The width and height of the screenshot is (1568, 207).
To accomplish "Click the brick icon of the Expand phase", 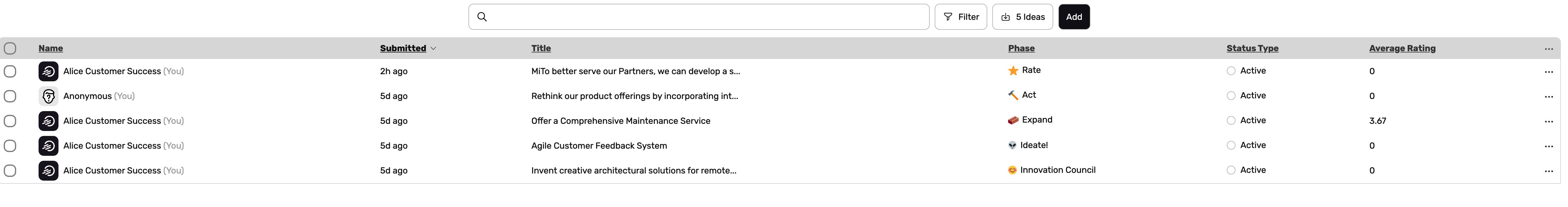I will pos(1013,120).
